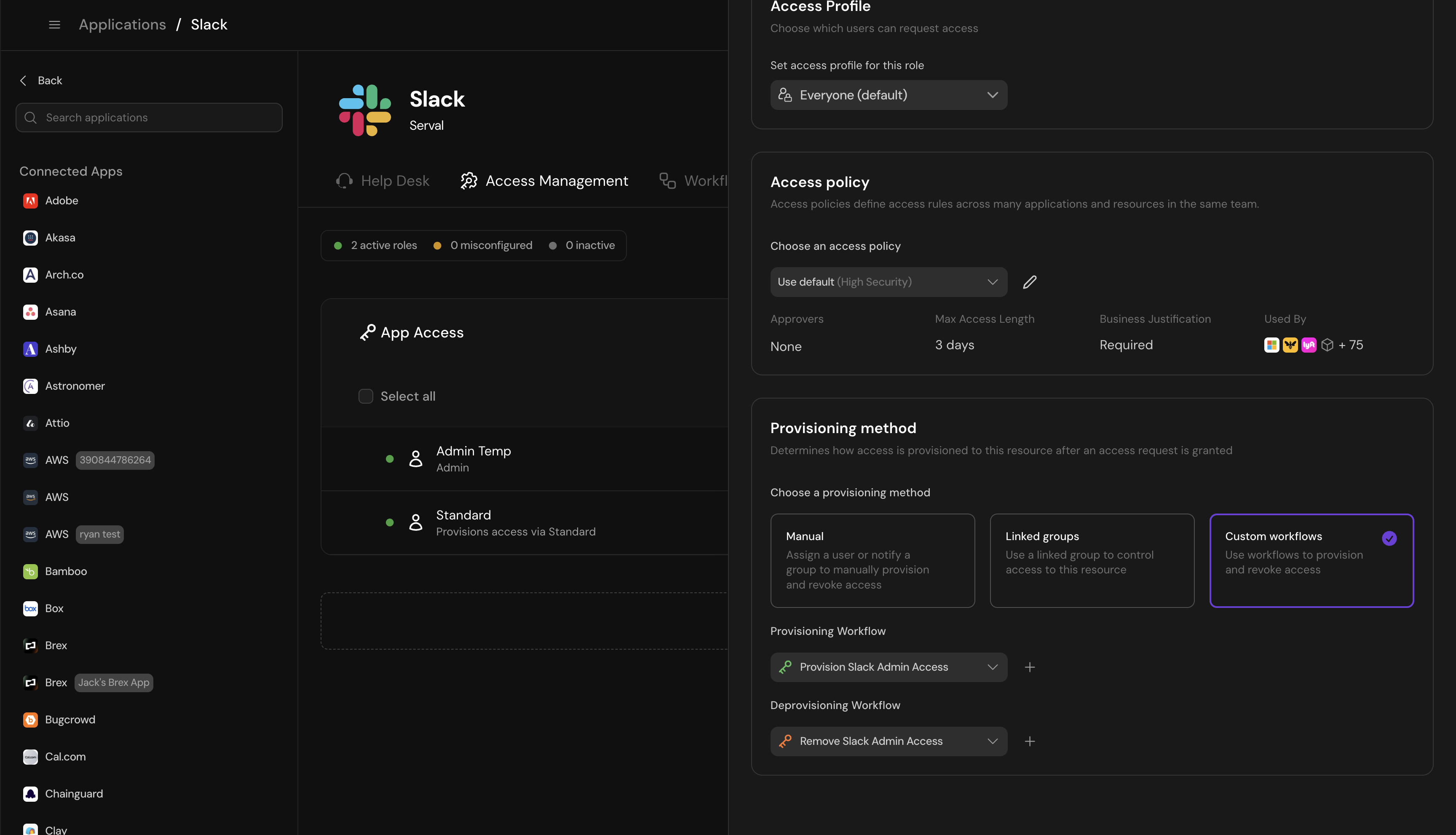Expand the Use default (High Security) policy dropdown

888,281
